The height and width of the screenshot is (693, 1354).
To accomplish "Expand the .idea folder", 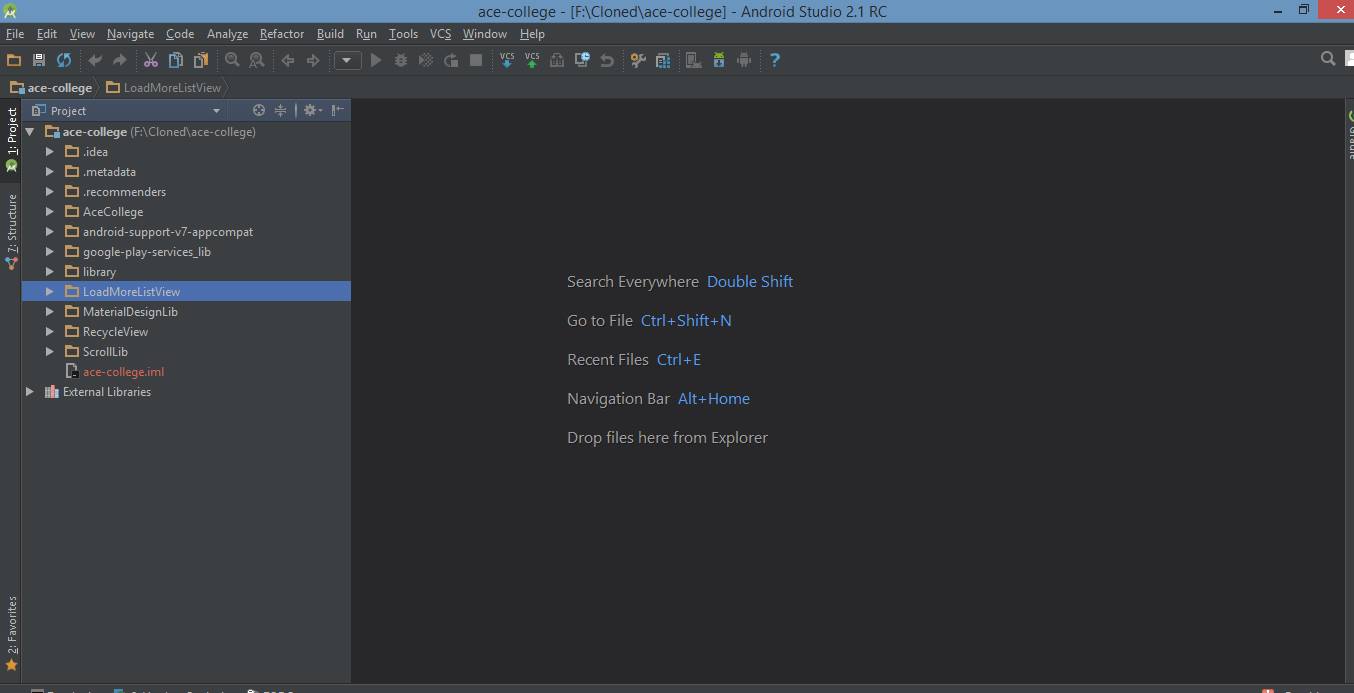I will [x=50, y=151].
